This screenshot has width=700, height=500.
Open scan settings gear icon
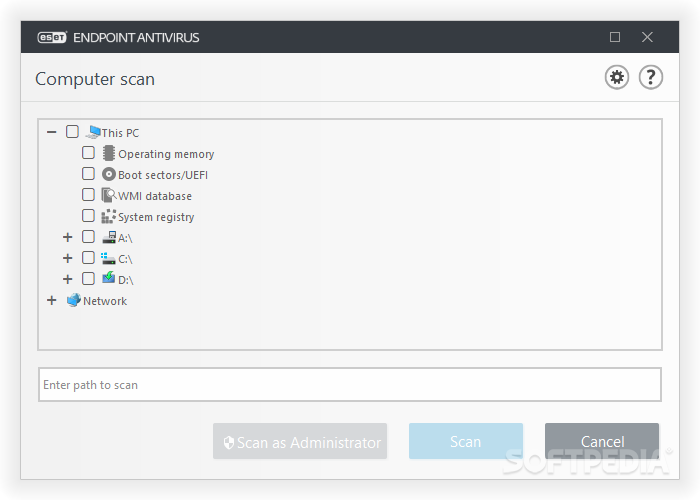[x=617, y=77]
